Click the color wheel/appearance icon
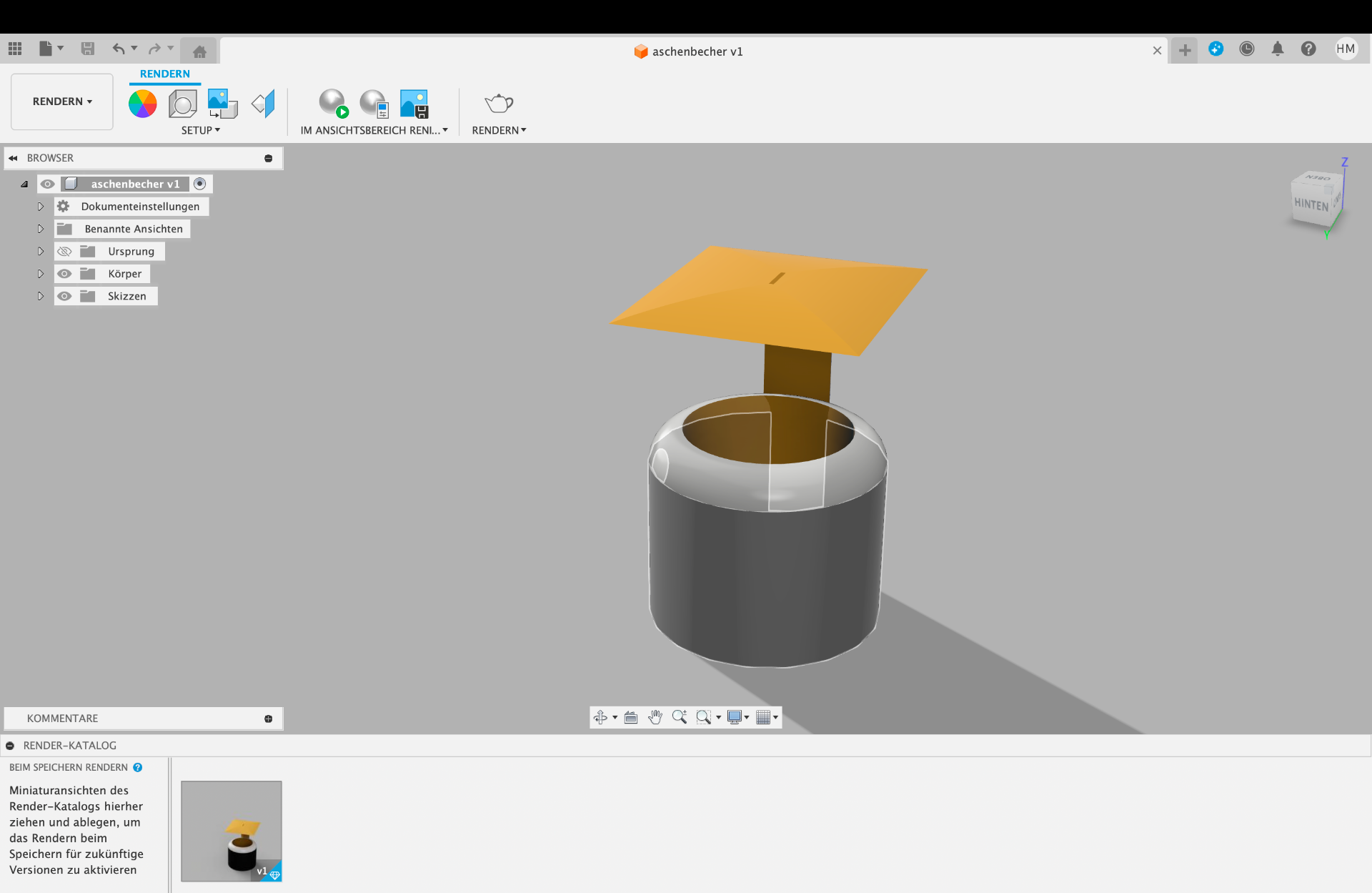This screenshot has height=893, width=1372. point(144,104)
